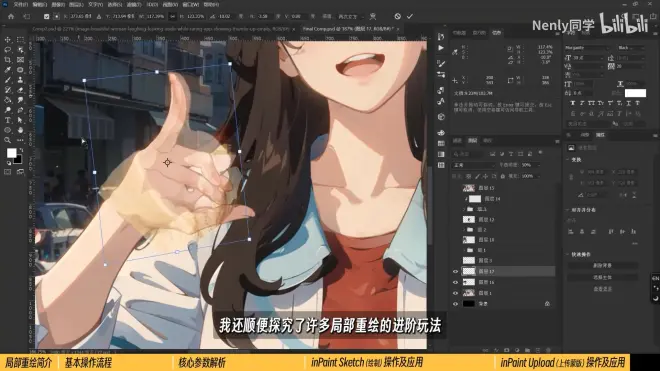Viewport: 660px width, 371px height.
Task: Toggle the maintain aspect ratio link button
Action: pos(173,16)
